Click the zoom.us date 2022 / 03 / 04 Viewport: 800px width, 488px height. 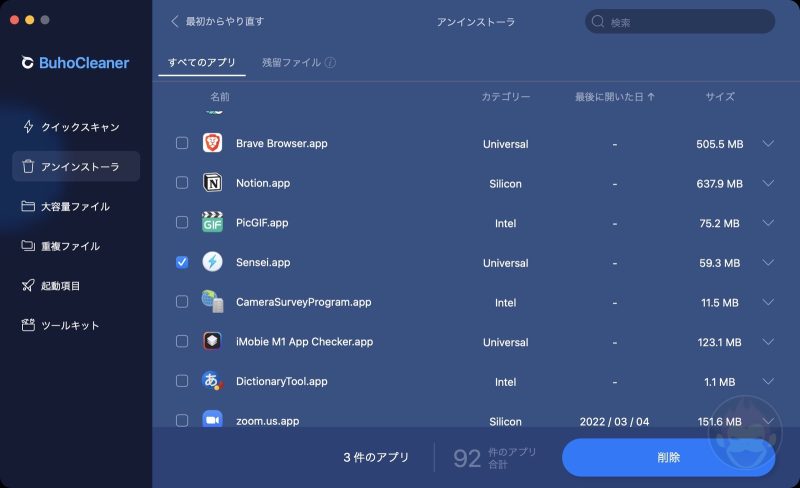(614, 422)
